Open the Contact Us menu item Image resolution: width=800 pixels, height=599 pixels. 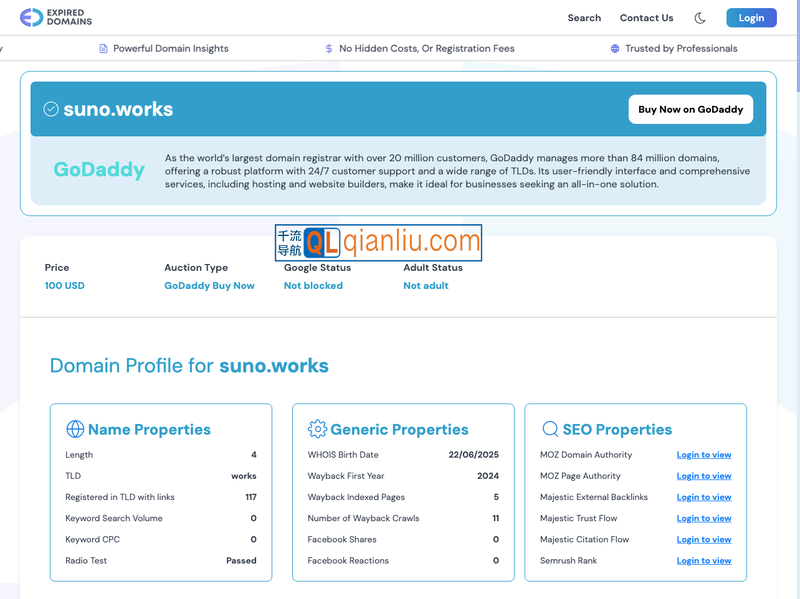646,18
